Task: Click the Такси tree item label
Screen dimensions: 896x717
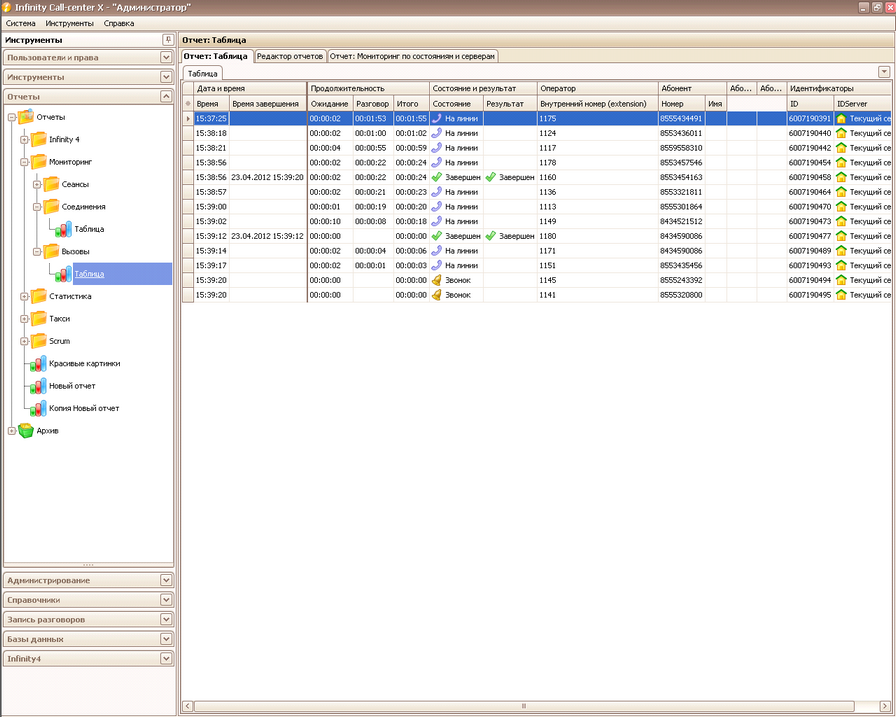Action: 59,318
